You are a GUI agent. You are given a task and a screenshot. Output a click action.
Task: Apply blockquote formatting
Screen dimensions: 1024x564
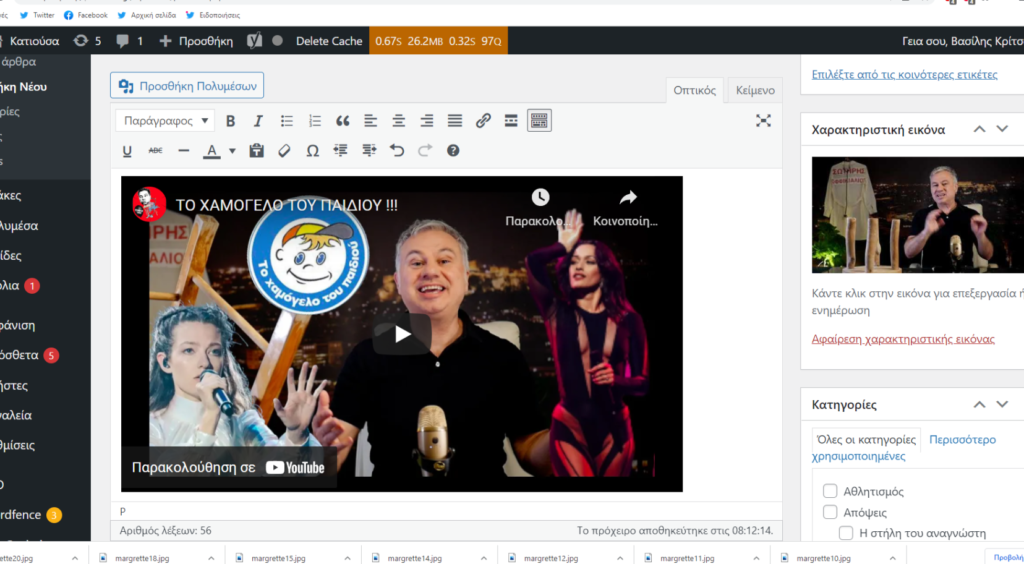(x=343, y=121)
